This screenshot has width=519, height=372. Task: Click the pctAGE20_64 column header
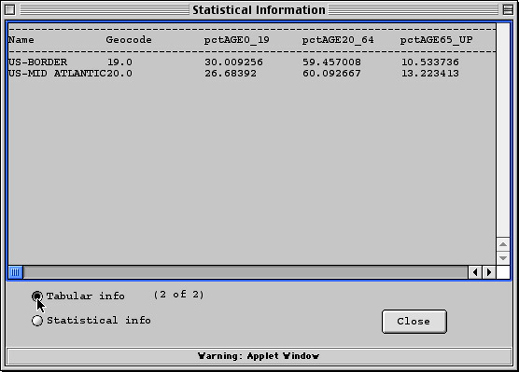pyautogui.click(x=338, y=40)
